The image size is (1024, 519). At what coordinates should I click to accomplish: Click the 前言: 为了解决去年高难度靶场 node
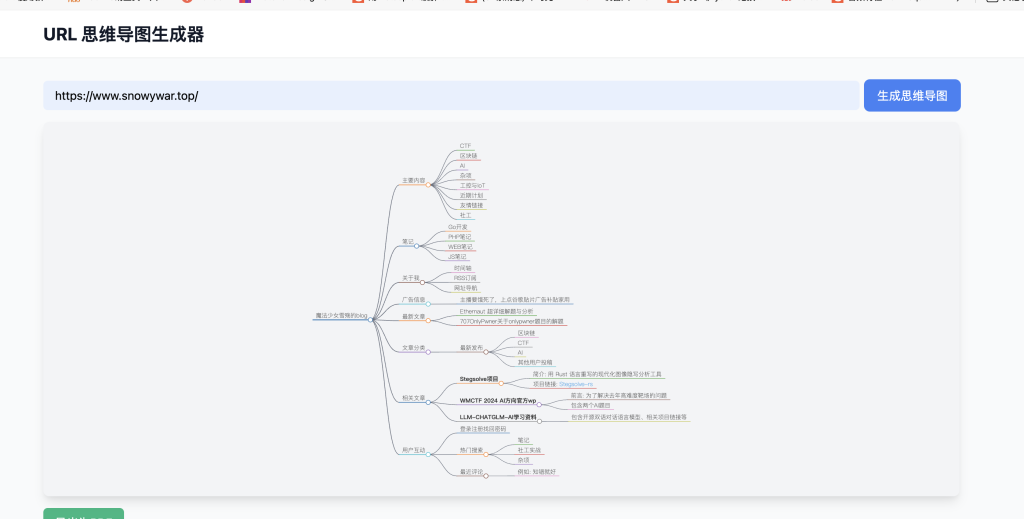(619, 396)
